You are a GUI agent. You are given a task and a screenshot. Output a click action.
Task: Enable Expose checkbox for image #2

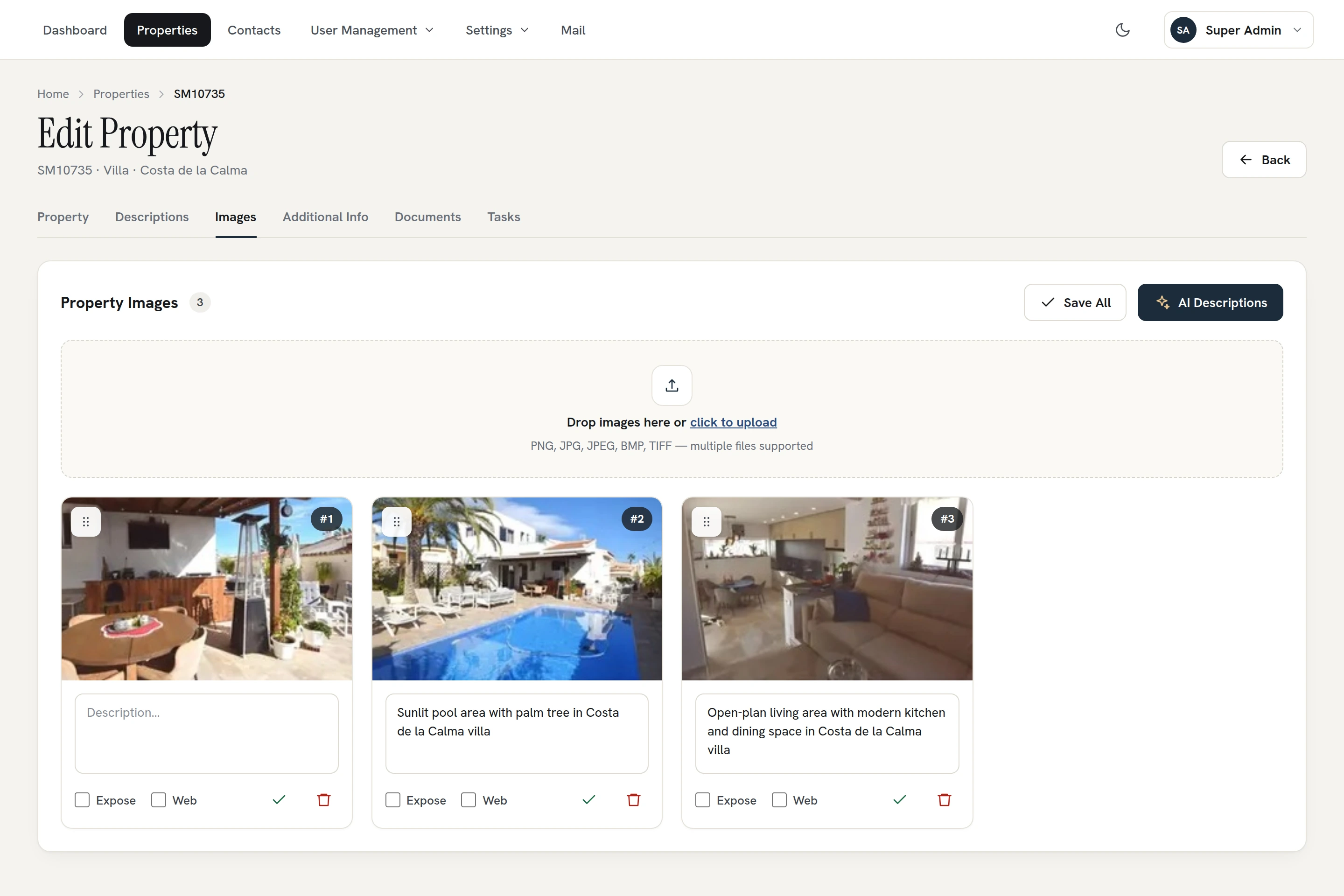(392, 800)
